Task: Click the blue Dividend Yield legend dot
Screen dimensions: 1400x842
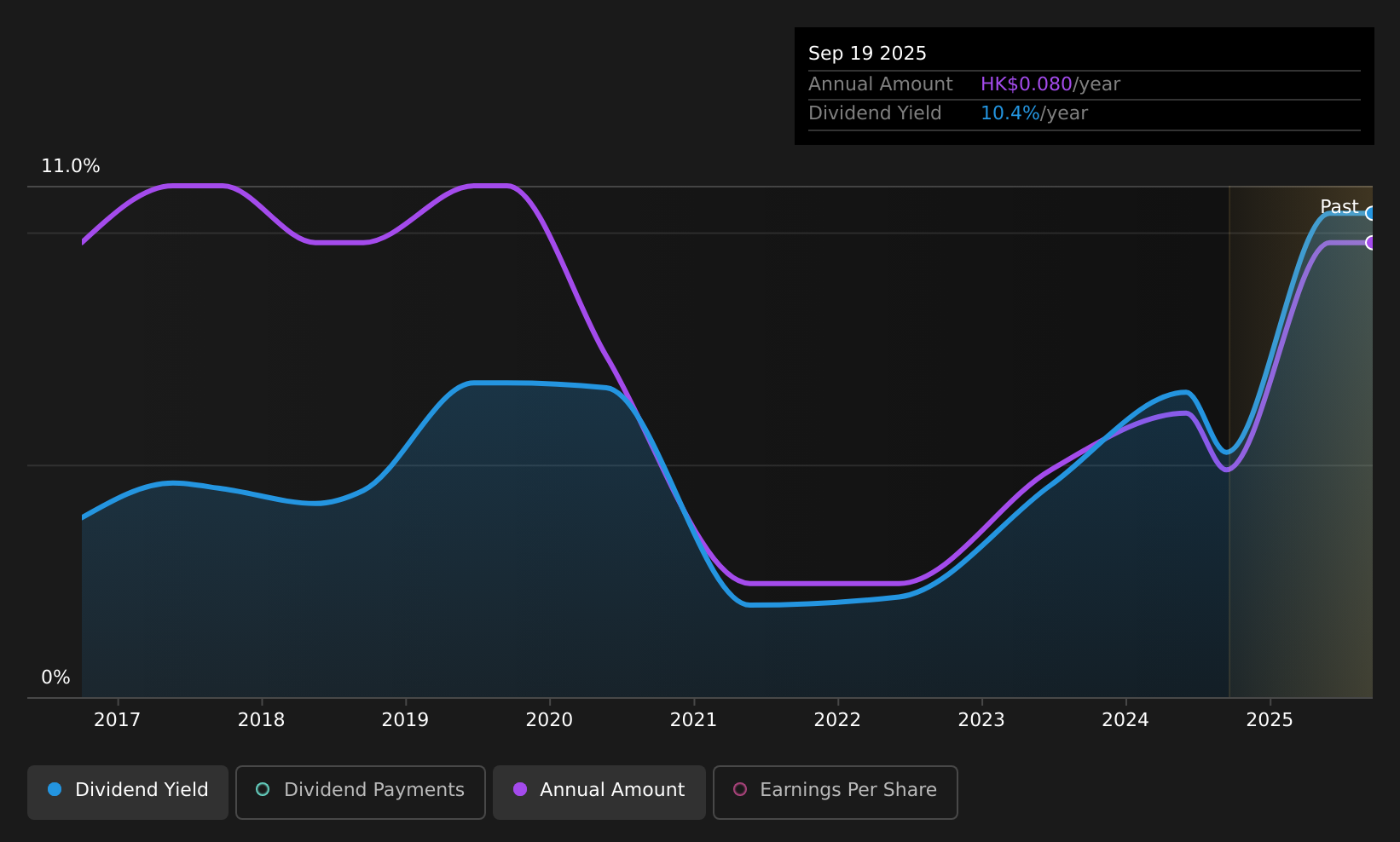Action: (x=55, y=789)
